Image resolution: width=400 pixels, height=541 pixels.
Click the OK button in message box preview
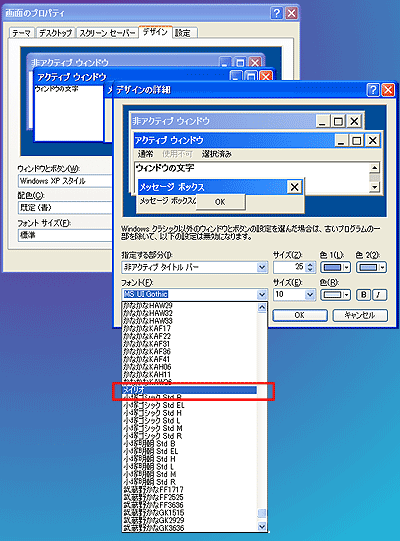220,202
